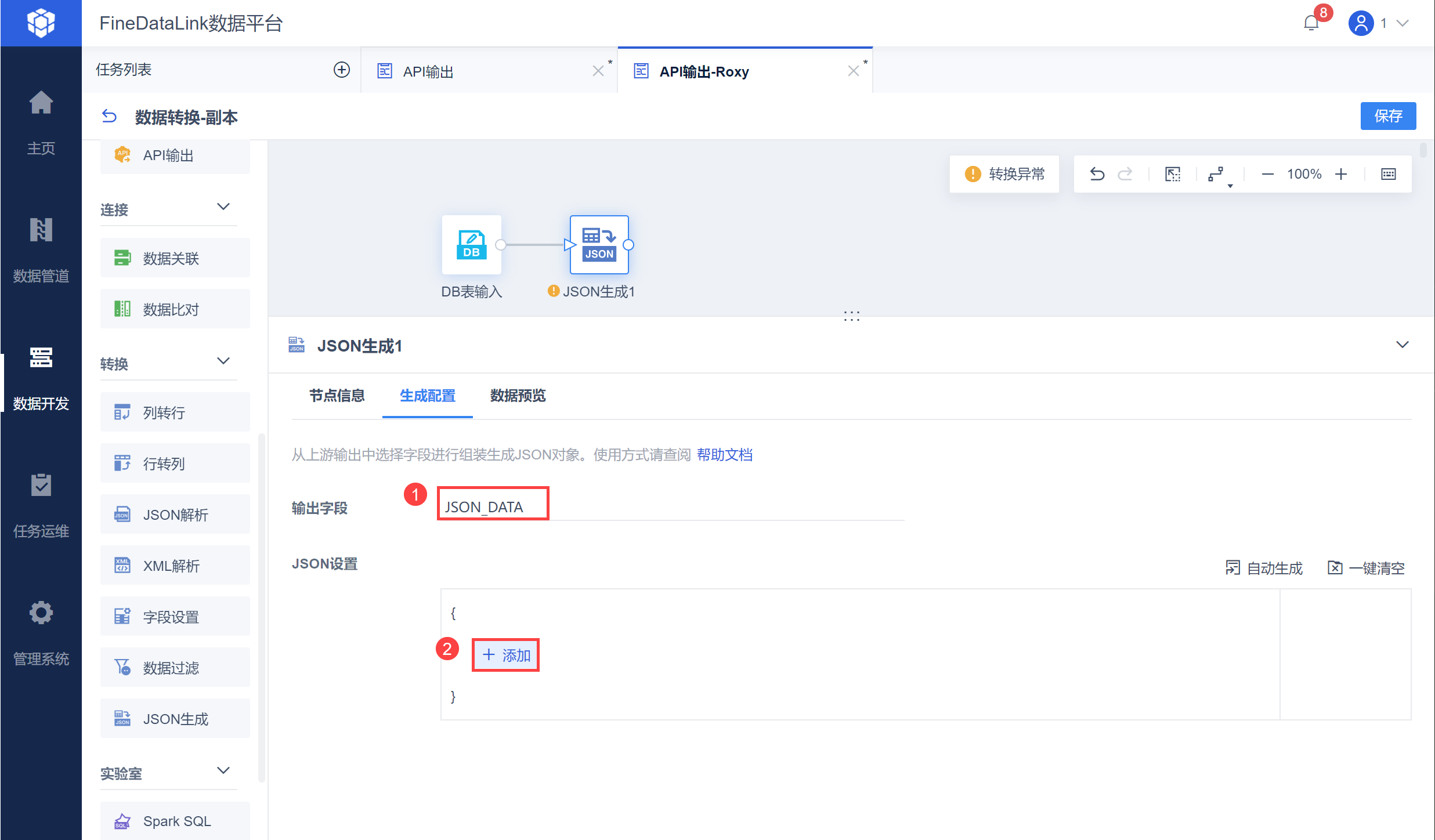Select the Spark SQL operator
This screenshot has height=840, width=1435.
175,821
